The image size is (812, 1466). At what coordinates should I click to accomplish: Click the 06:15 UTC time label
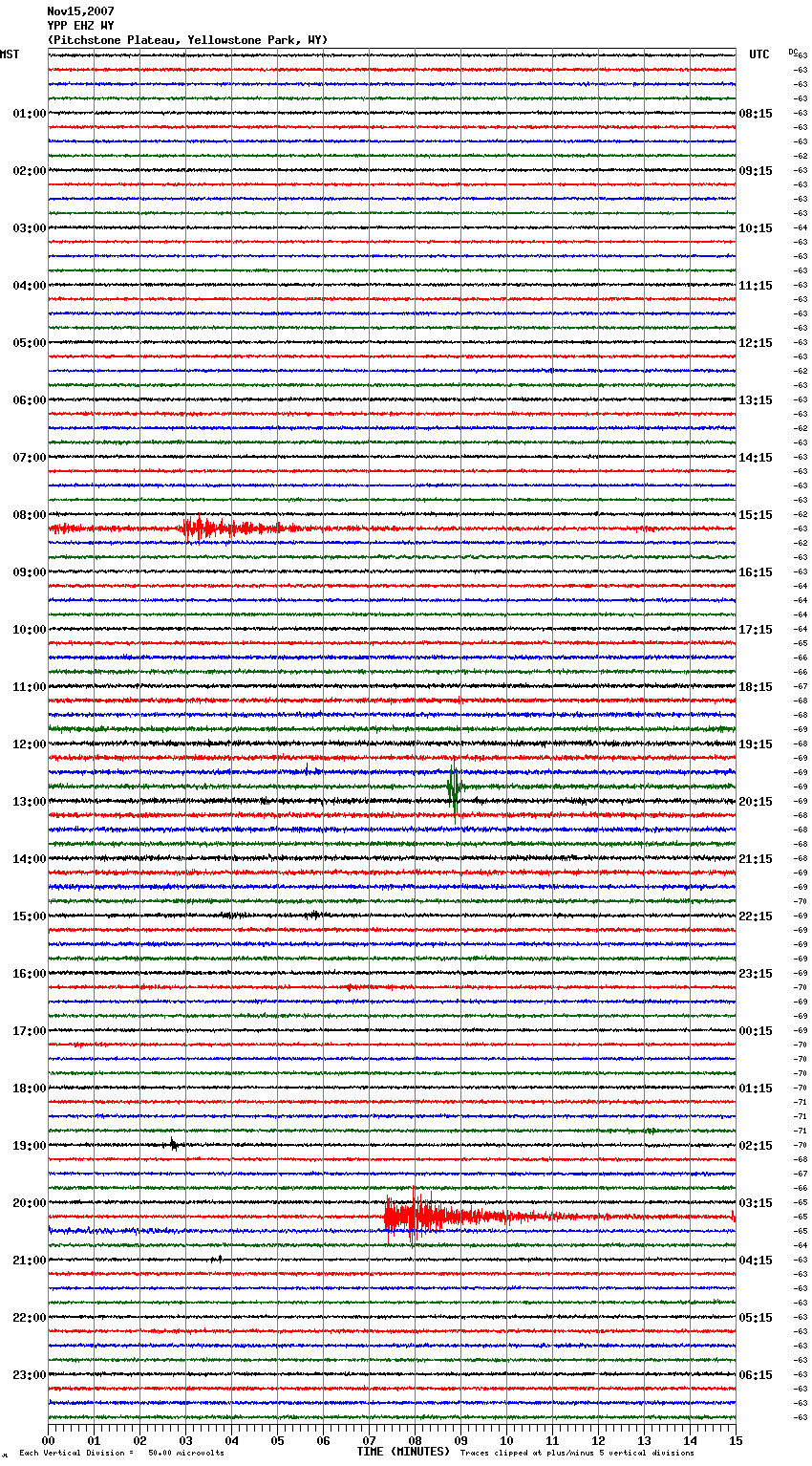(x=756, y=1375)
